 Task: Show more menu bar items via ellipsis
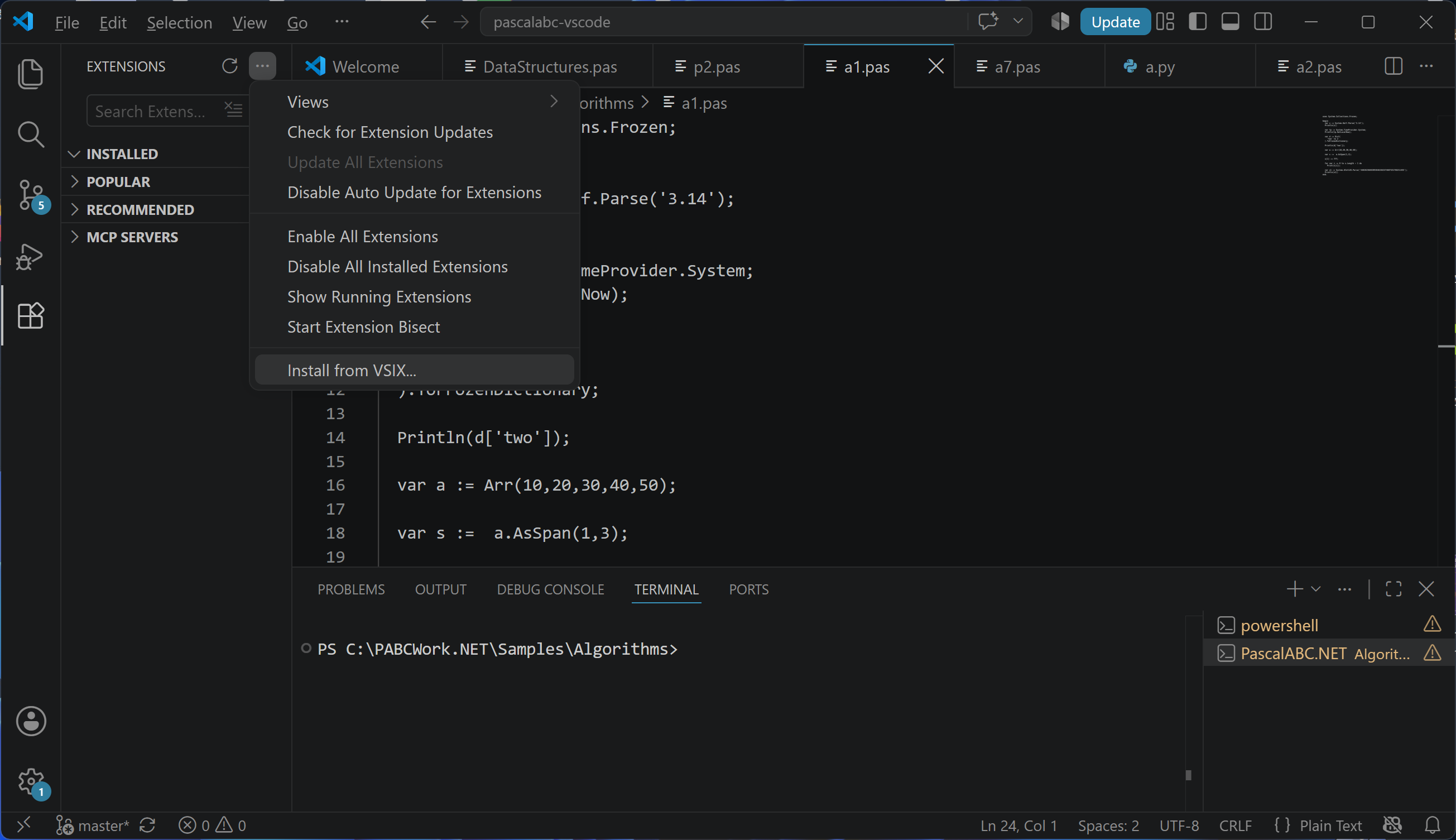click(342, 22)
